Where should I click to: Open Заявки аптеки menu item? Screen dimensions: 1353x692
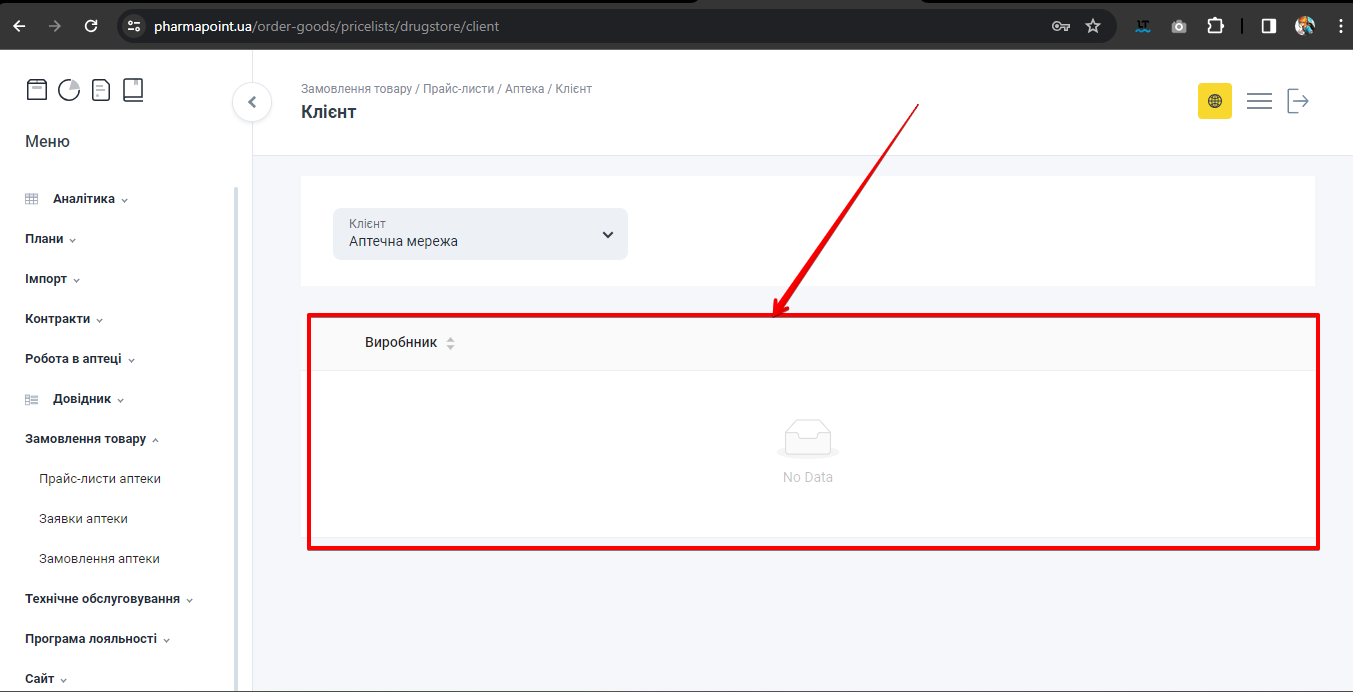[83, 519]
